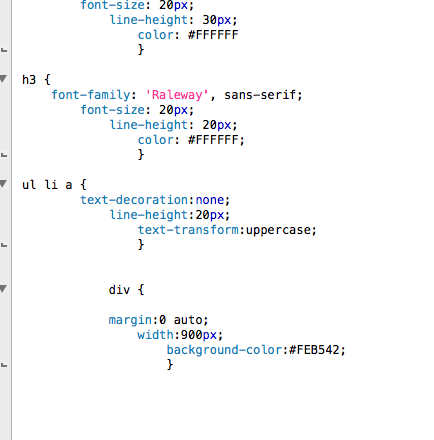Screen dimensions: 434x440
Task: Collapse the ul li a rule fold arrow
Action: [3, 184]
